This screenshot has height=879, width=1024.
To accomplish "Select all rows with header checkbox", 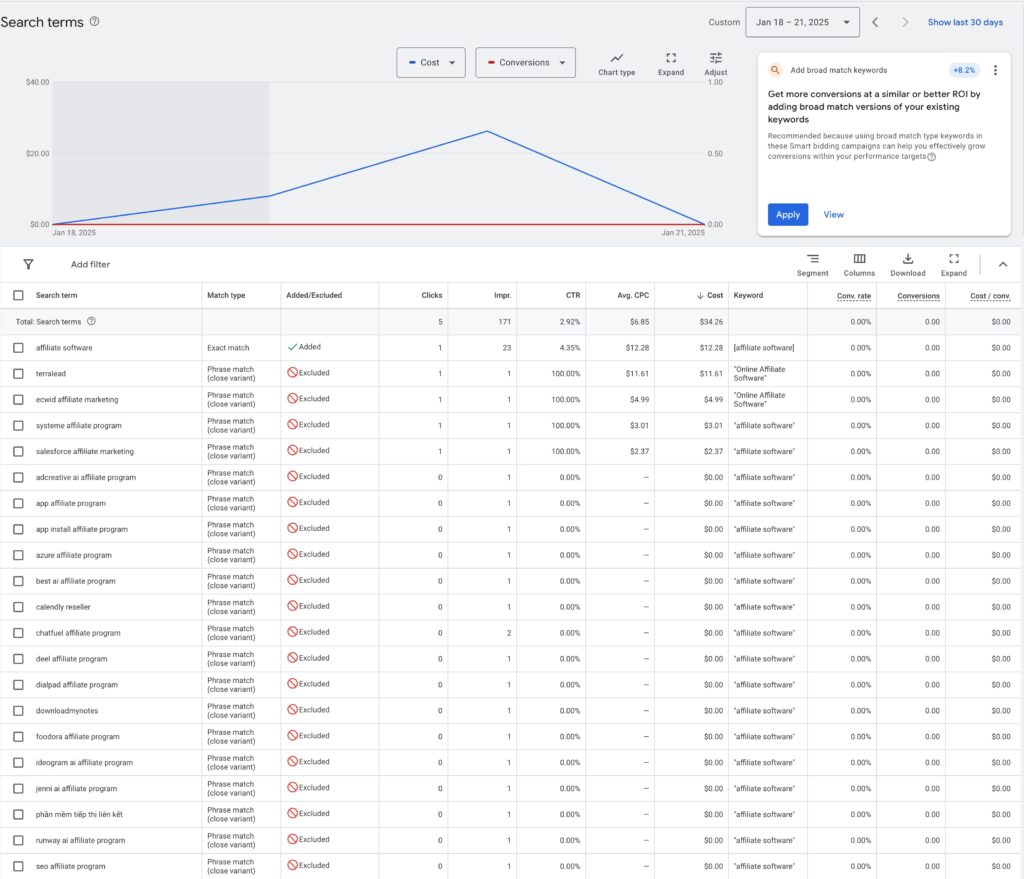I will click(x=16, y=295).
